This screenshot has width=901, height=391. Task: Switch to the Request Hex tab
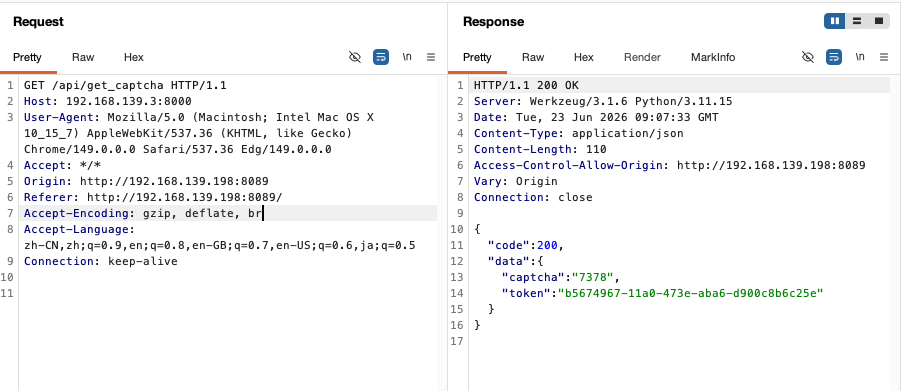point(134,58)
